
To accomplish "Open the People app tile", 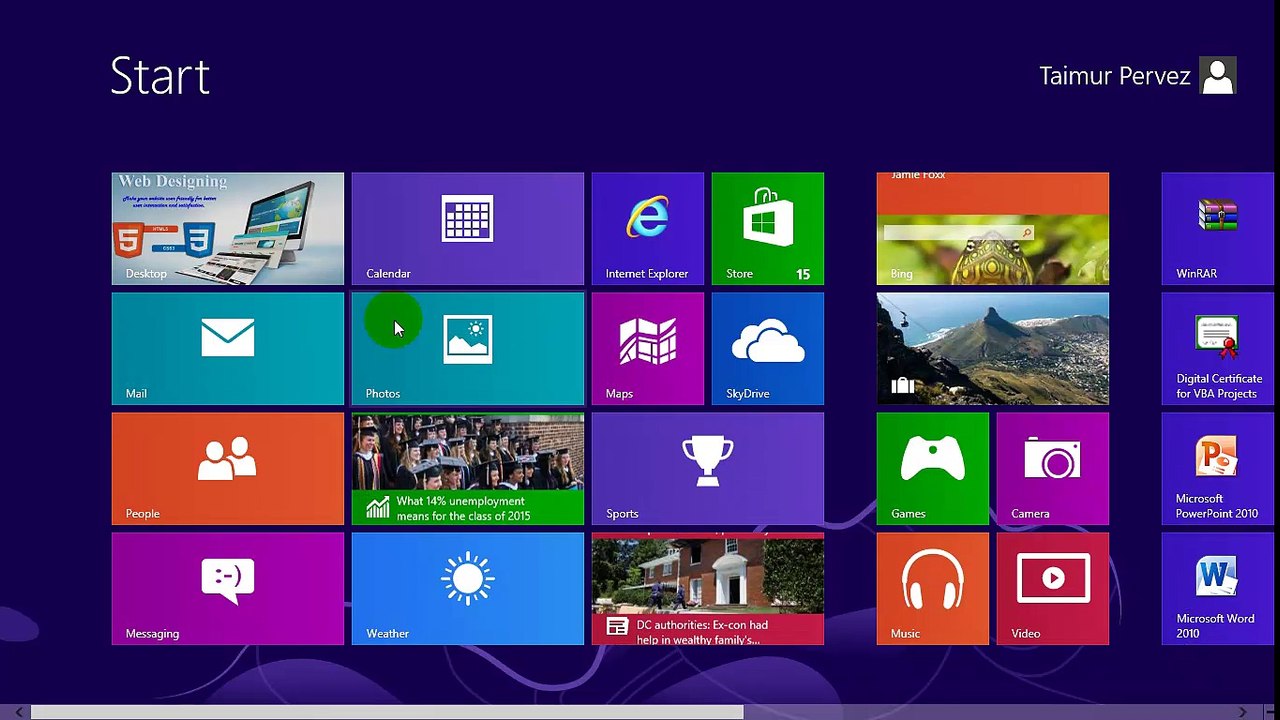I will [228, 469].
